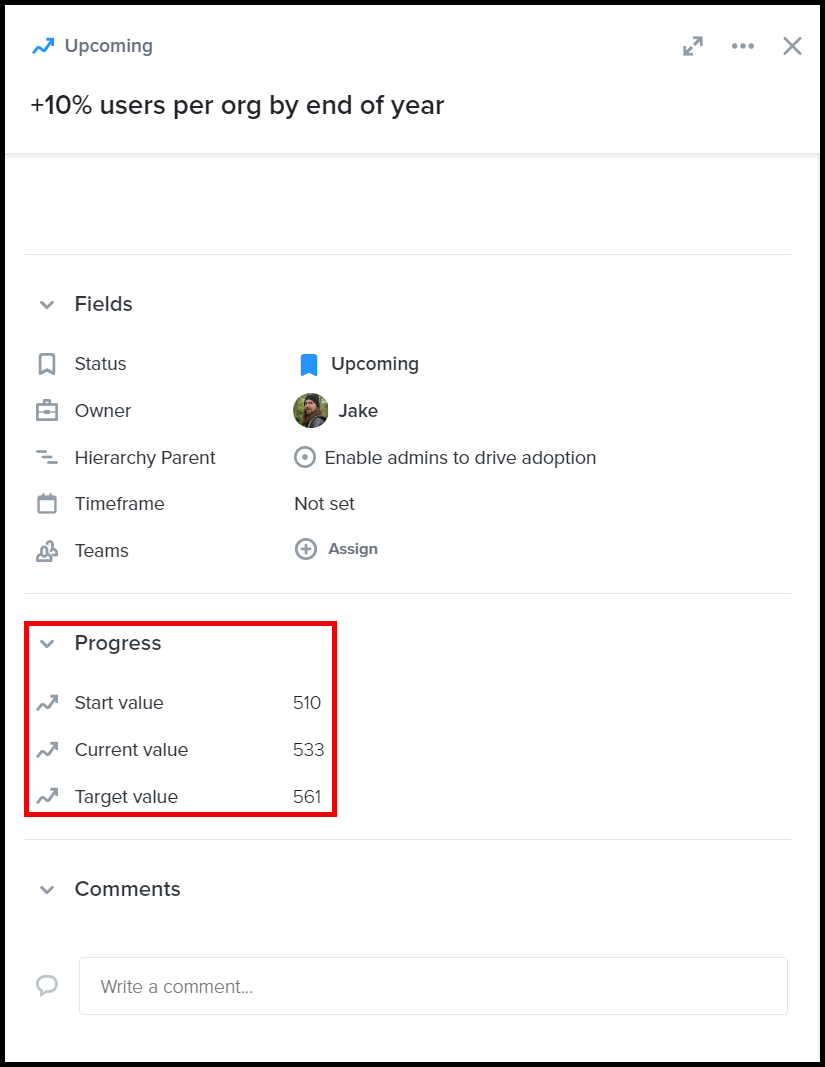This screenshot has width=825, height=1067.
Task: Click the Assign teams button
Action: pos(336,549)
